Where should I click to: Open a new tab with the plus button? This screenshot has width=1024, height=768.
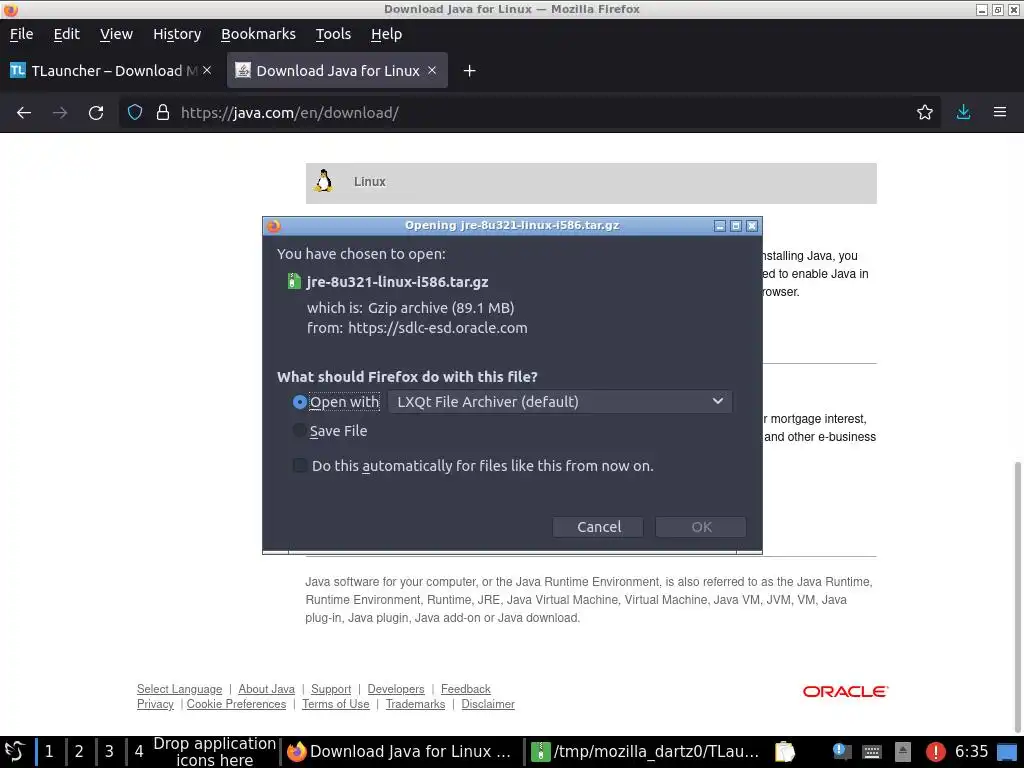coord(469,71)
